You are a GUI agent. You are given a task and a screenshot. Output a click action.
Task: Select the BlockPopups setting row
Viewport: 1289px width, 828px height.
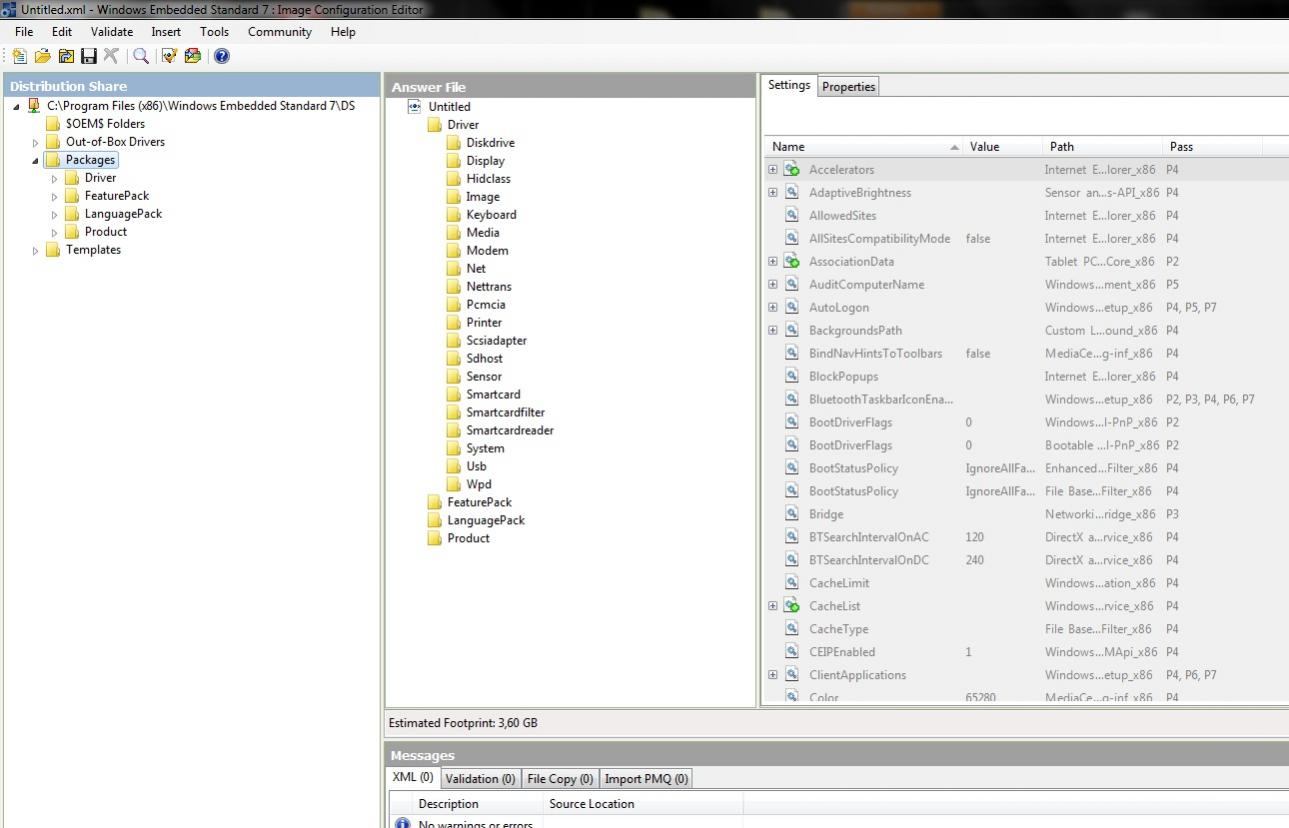tap(1025, 376)
